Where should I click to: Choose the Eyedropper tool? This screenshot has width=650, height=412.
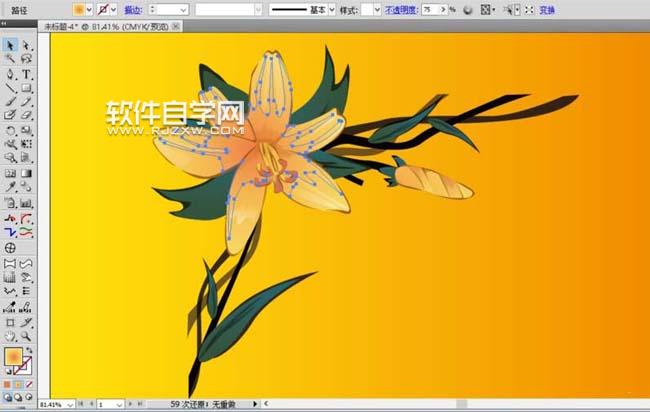coord(10,187)
